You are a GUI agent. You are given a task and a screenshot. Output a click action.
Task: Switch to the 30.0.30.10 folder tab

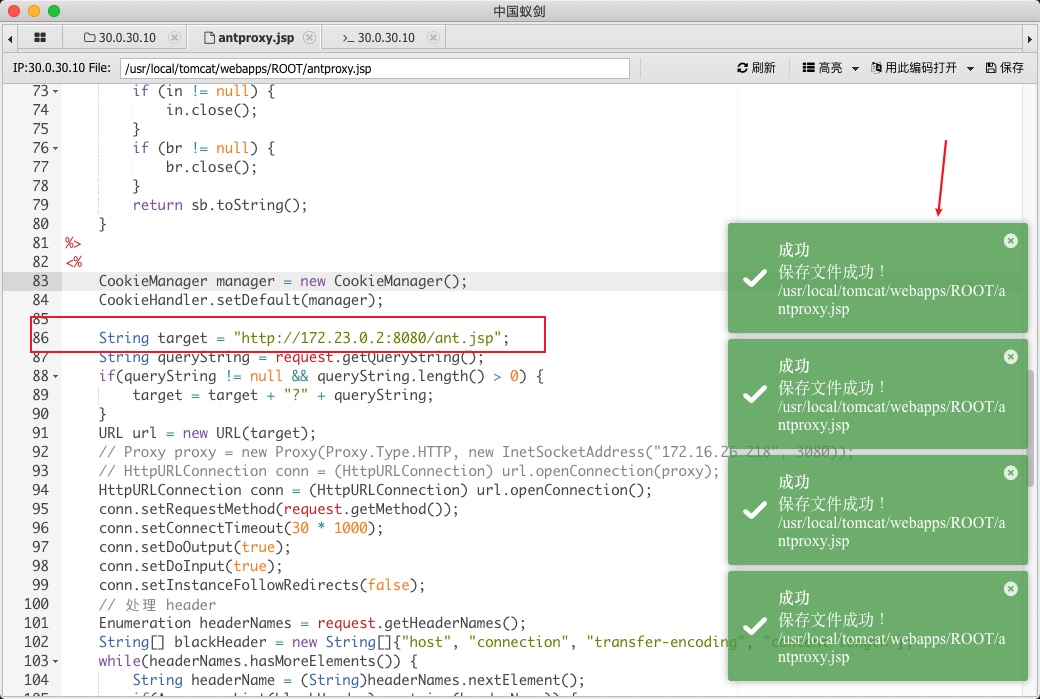pyautogui.click(x=120, y=38)
